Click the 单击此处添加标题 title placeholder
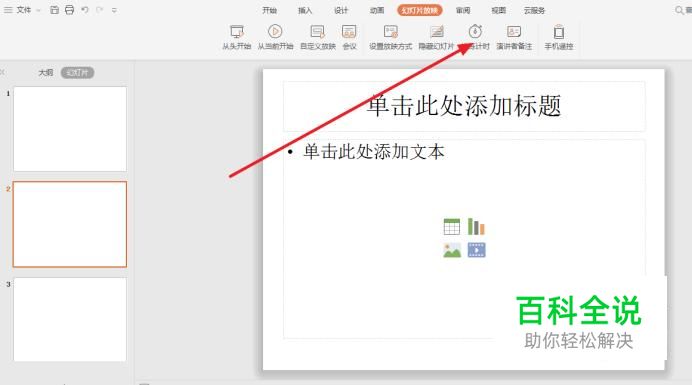 pos(464,106)
